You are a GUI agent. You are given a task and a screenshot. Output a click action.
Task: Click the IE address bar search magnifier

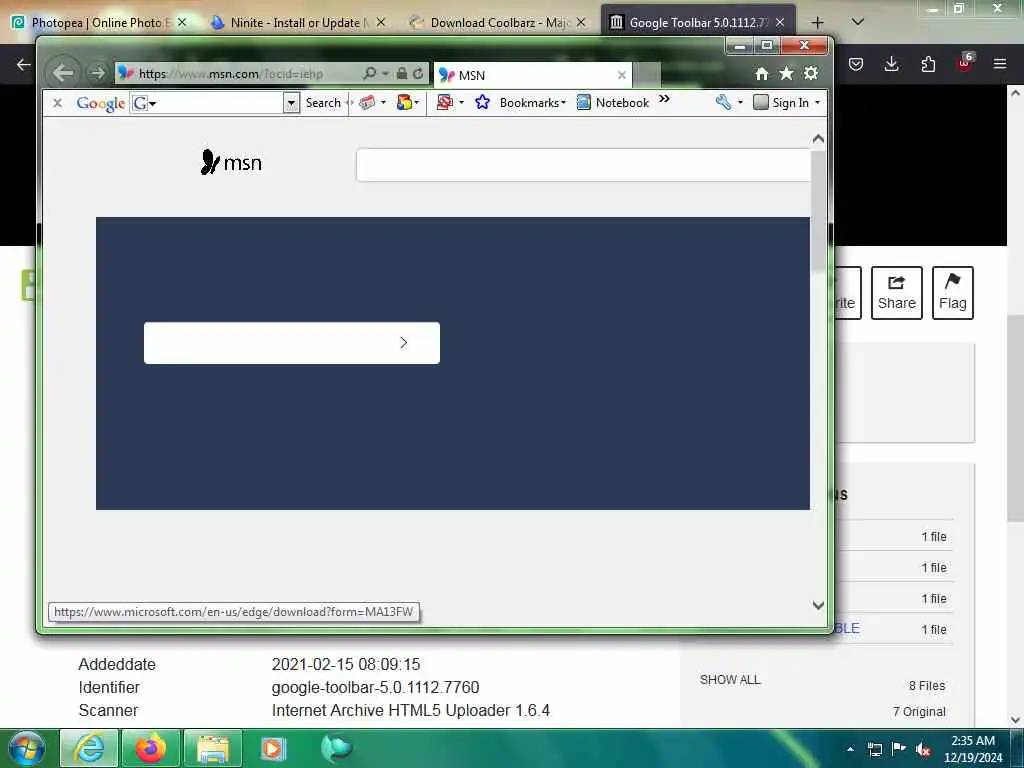click(x=370, y=73)
